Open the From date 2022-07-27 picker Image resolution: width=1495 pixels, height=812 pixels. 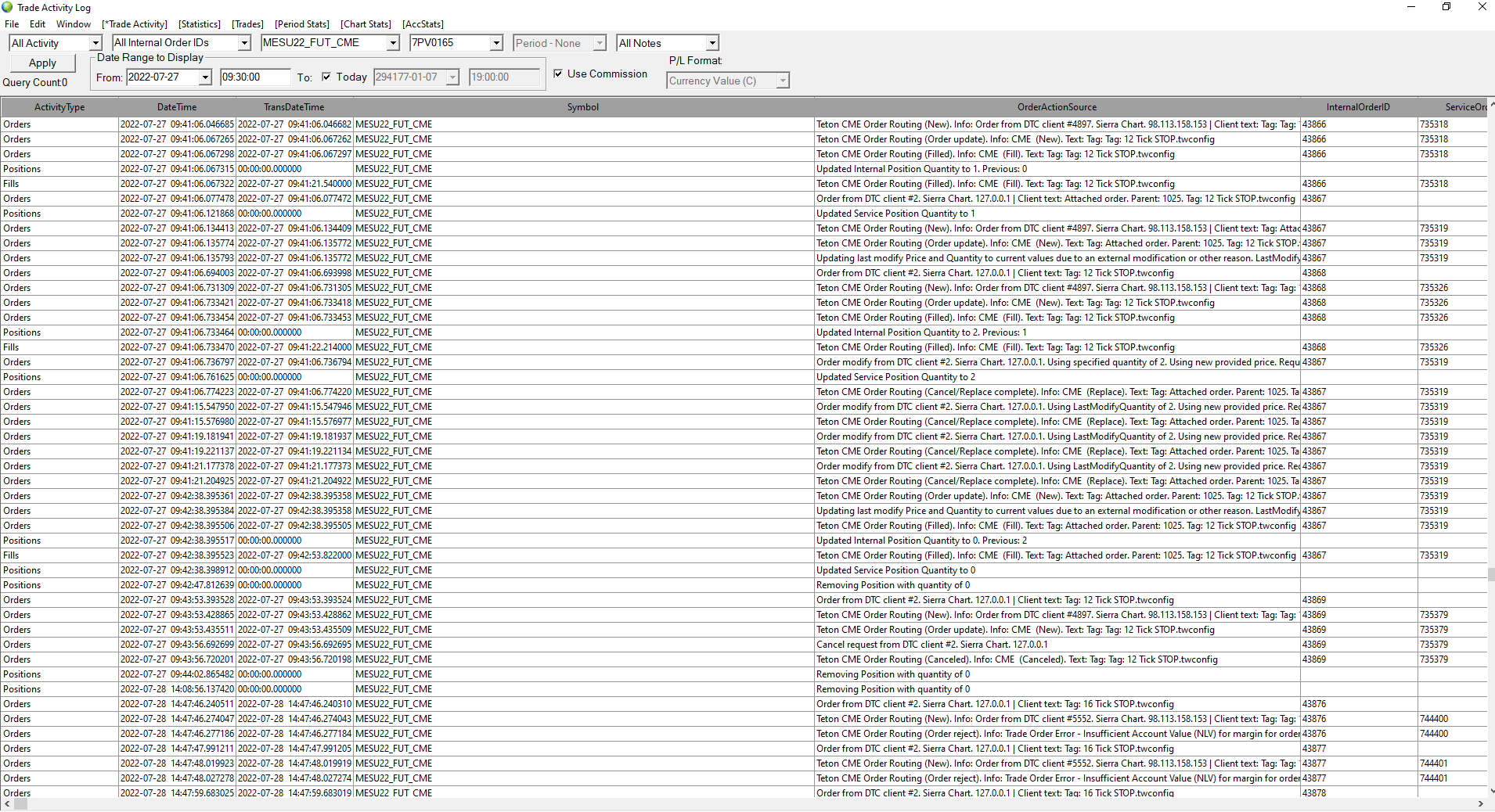point(205,77)
